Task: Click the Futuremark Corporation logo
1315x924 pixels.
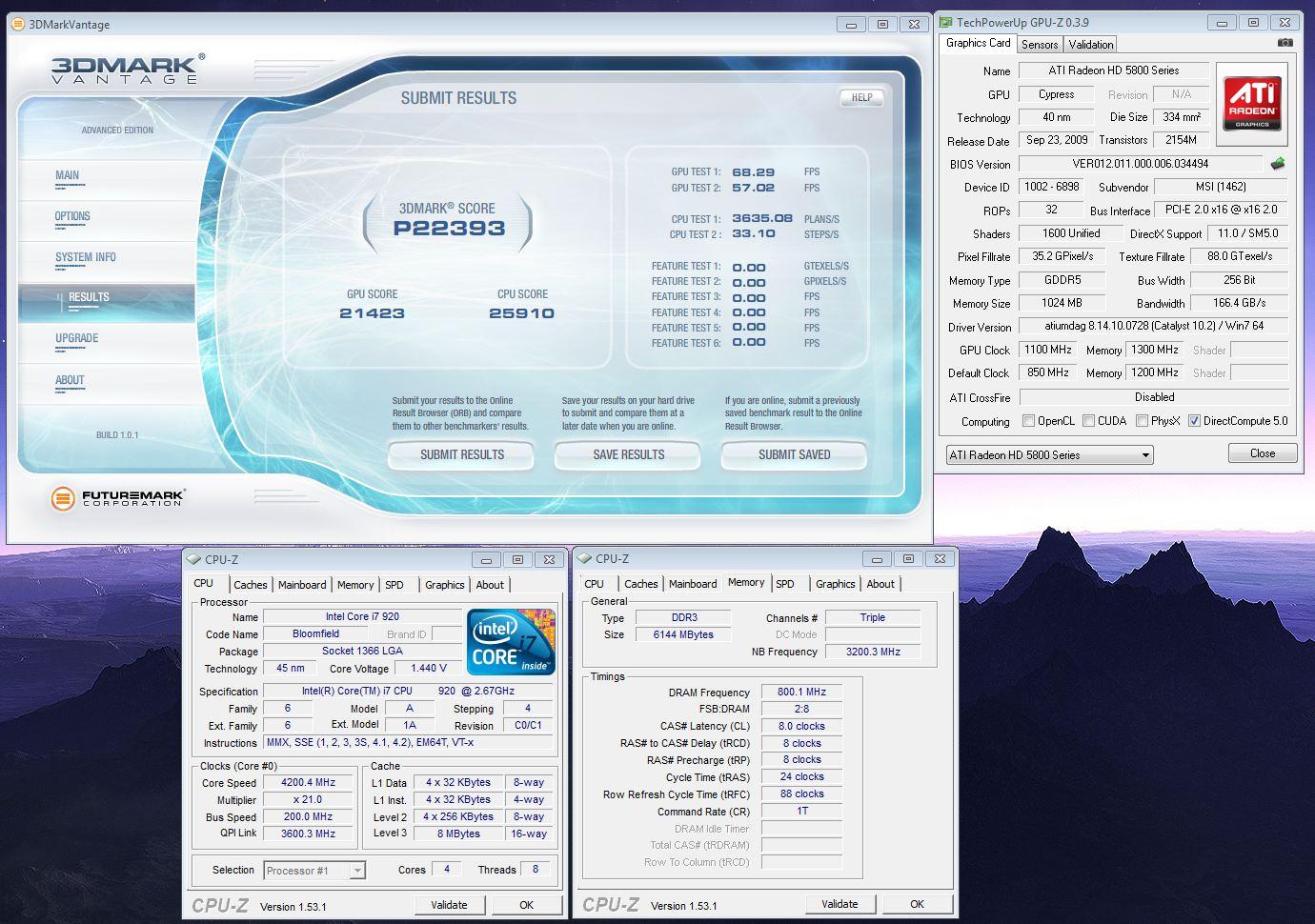Action: (117, 497)
